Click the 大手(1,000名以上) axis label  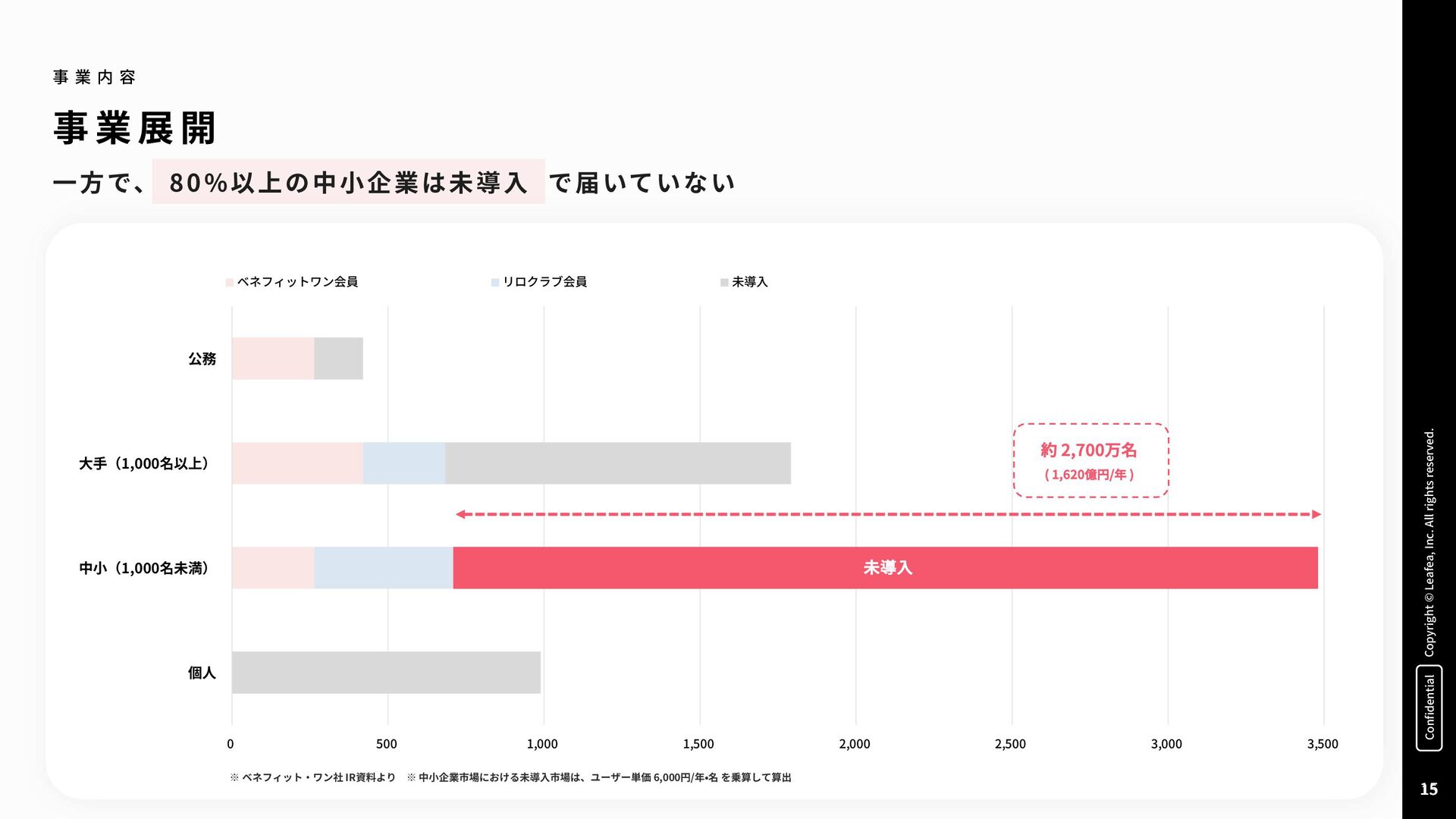(x=144, y=463)
